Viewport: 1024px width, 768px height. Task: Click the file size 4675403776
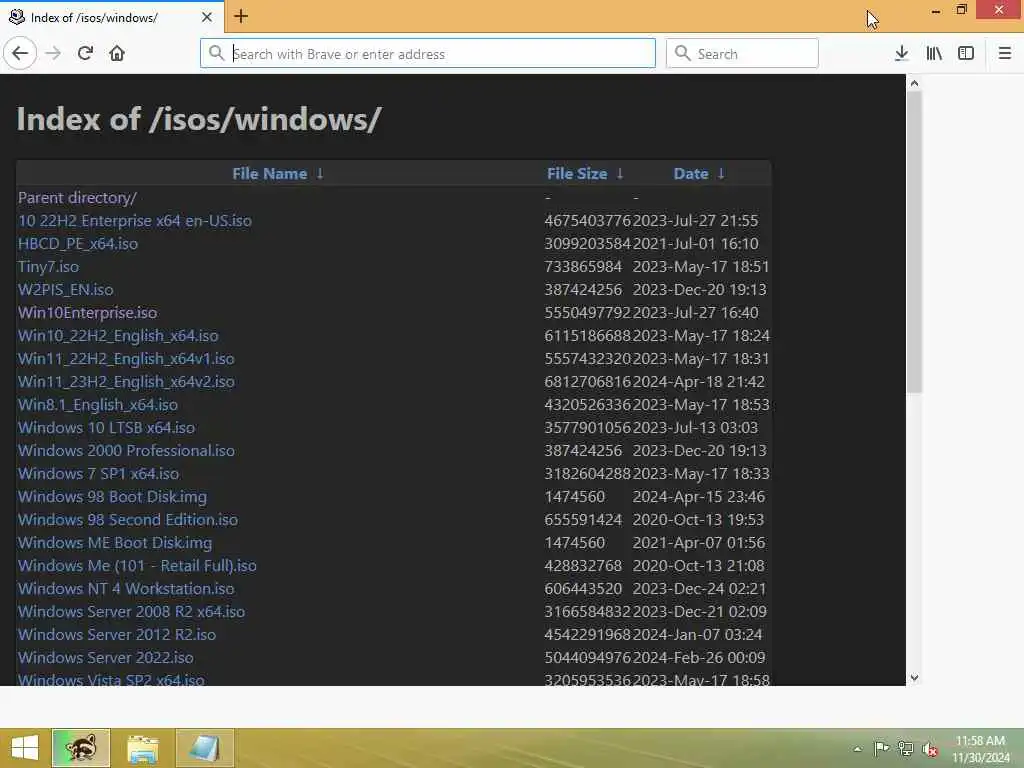tap(588, 221)
